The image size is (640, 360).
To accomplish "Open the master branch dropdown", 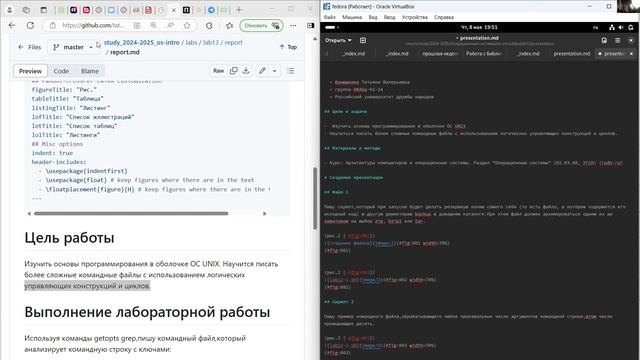I will point(73,47).
